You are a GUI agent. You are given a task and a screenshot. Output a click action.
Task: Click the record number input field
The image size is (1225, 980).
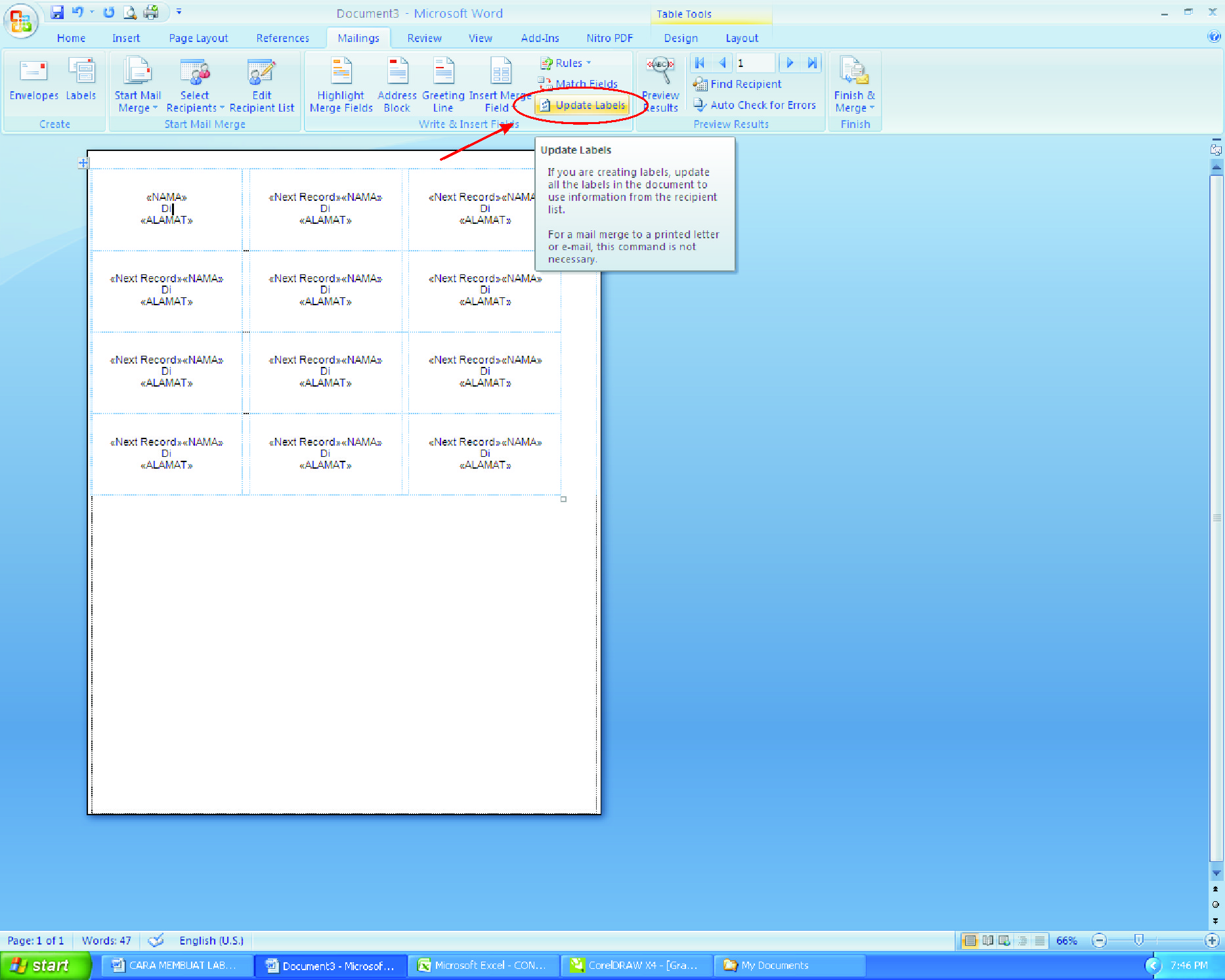(x=755, y=63)
